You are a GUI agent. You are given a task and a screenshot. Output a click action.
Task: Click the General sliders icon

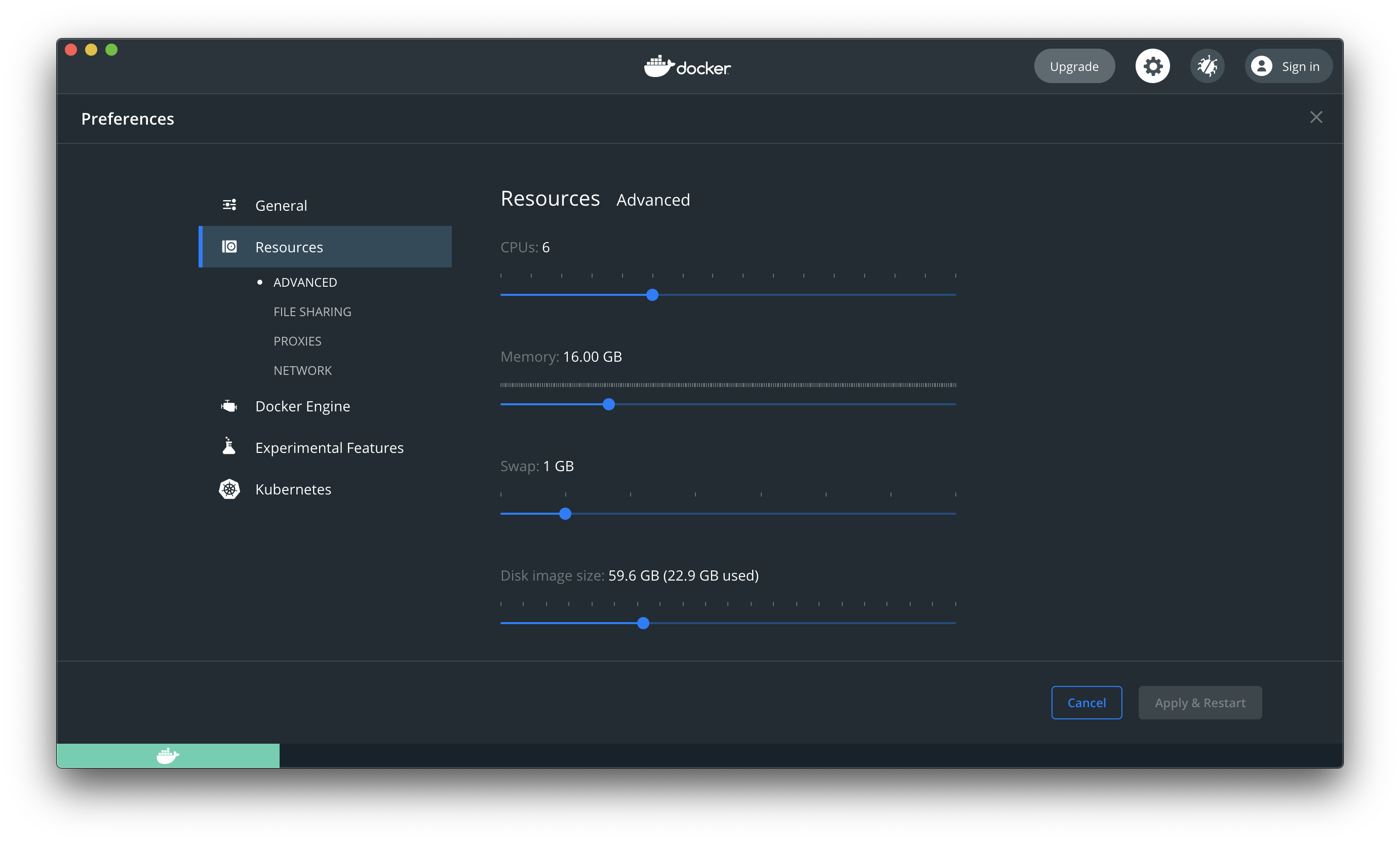point(229,205)
